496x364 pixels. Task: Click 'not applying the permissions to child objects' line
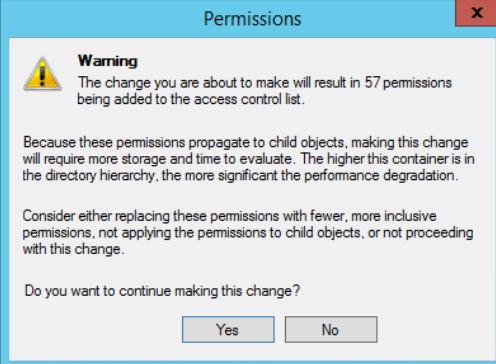248,233
